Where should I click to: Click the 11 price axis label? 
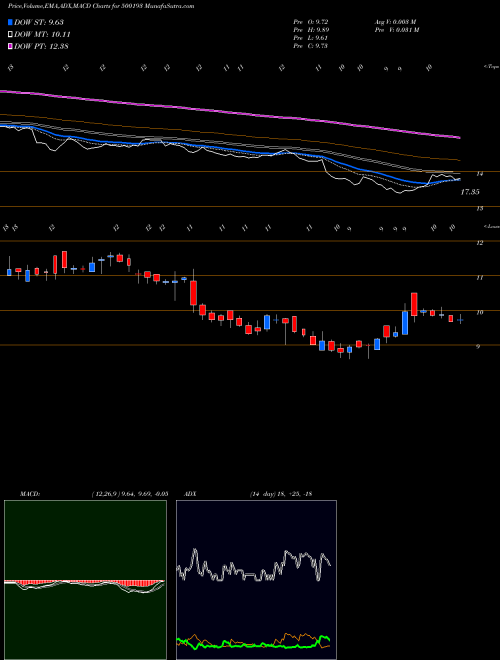pyautogui.click(x=480, y=278)
